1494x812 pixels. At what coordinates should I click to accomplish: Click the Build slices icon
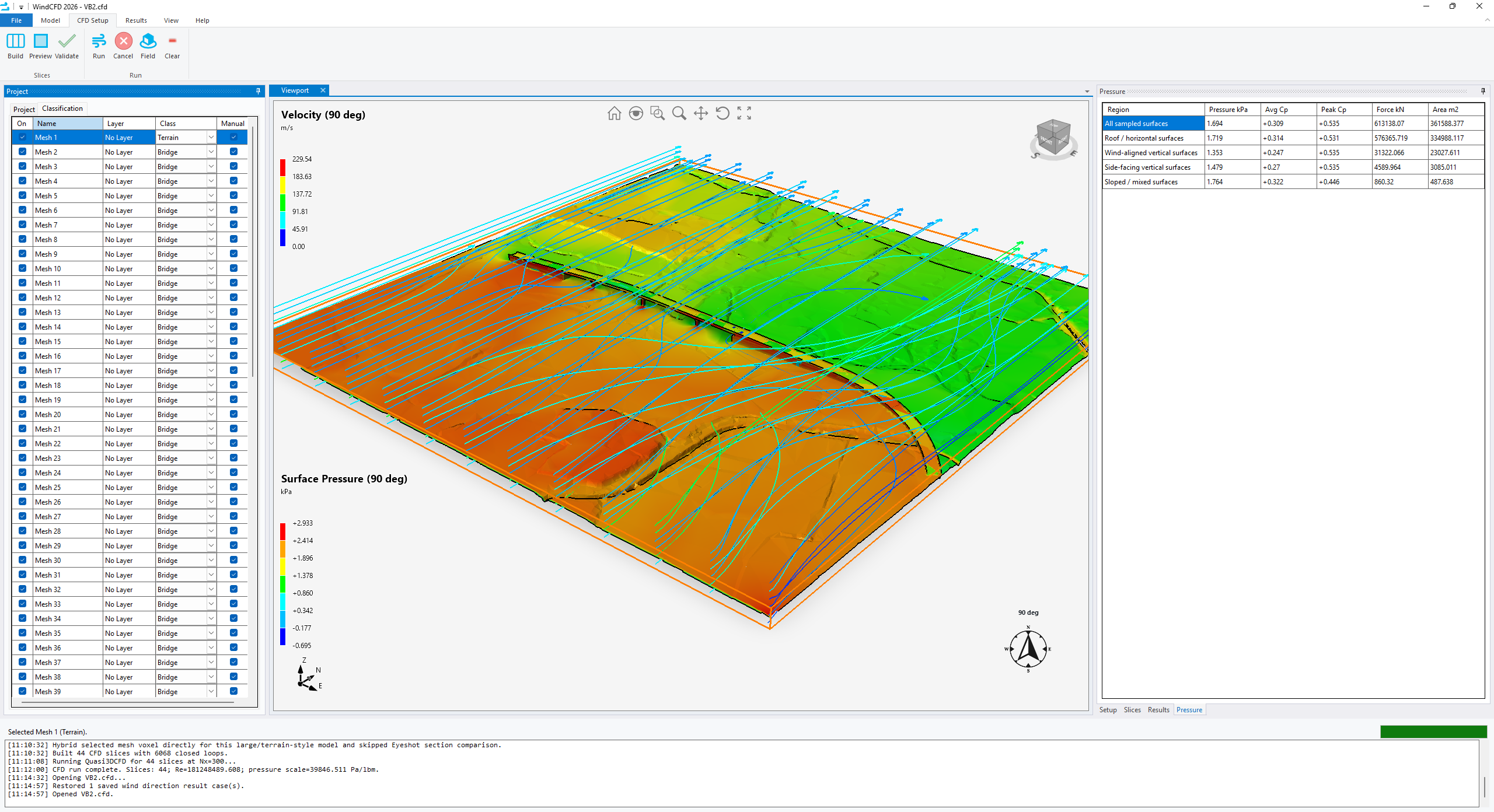(x=15, y=41)
